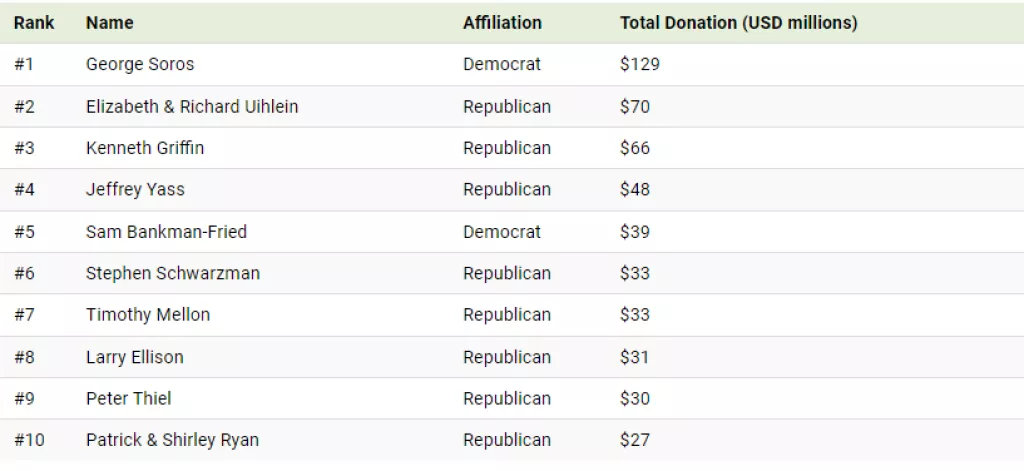Screen dimensions: 1024x471
Task: Select the $70 donation value
Action: [x=635, y=106]
